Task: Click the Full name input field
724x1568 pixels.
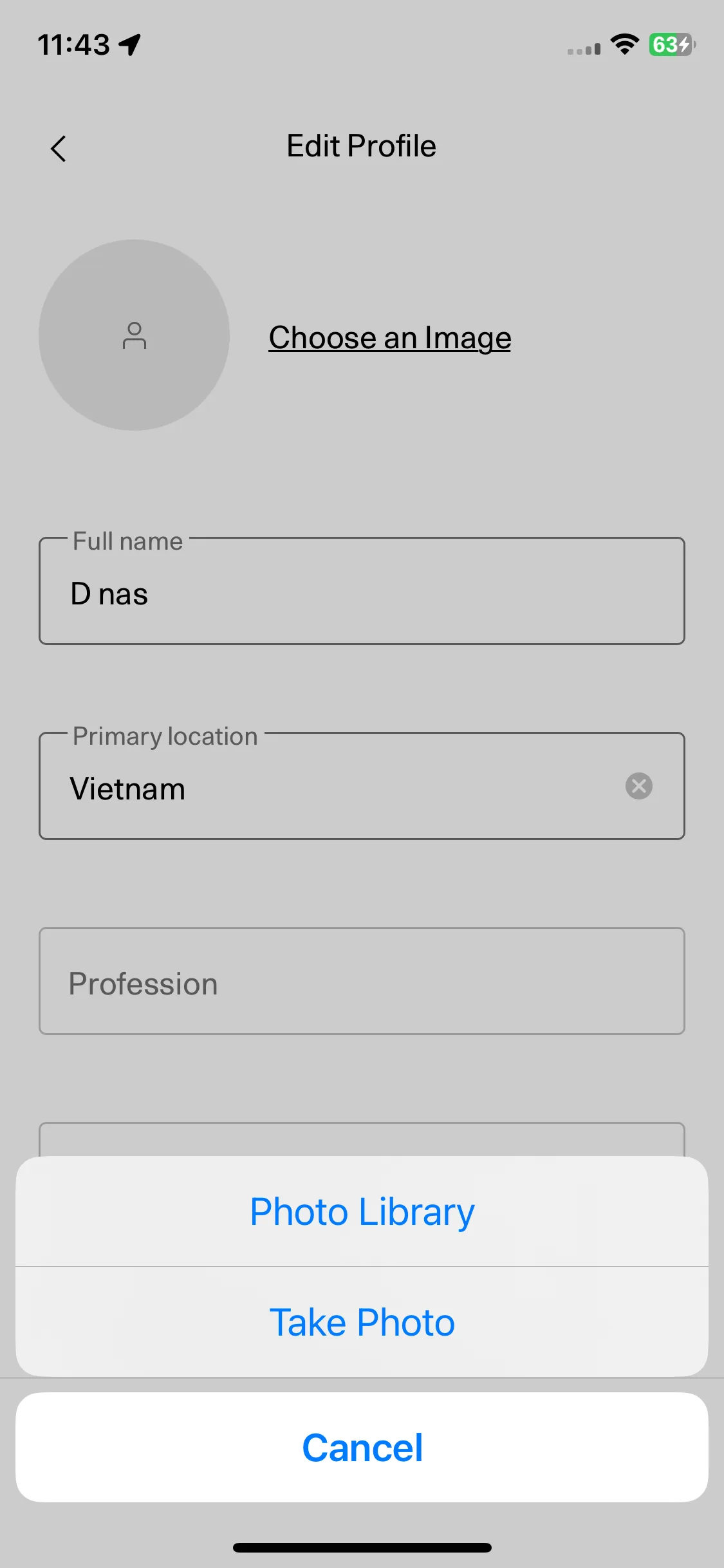Action: pyautogui.click(x=362, y=591)
